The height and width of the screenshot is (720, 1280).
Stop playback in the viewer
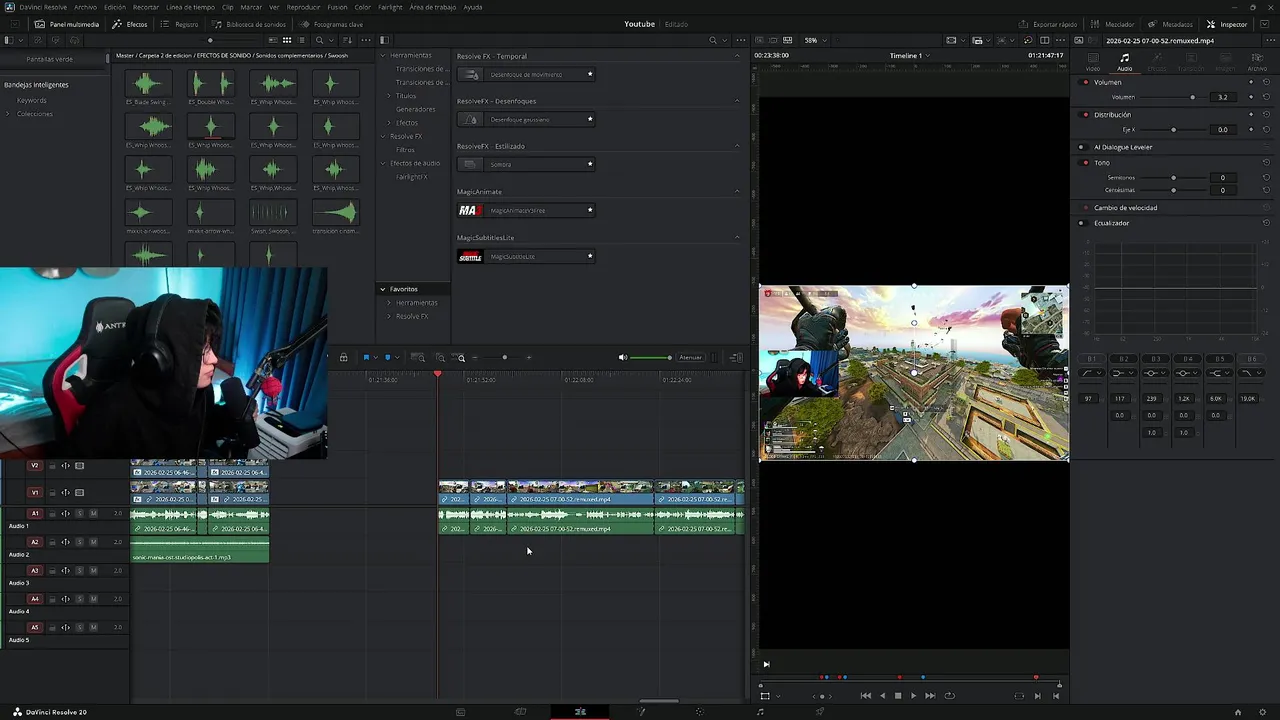click(897, 695)
